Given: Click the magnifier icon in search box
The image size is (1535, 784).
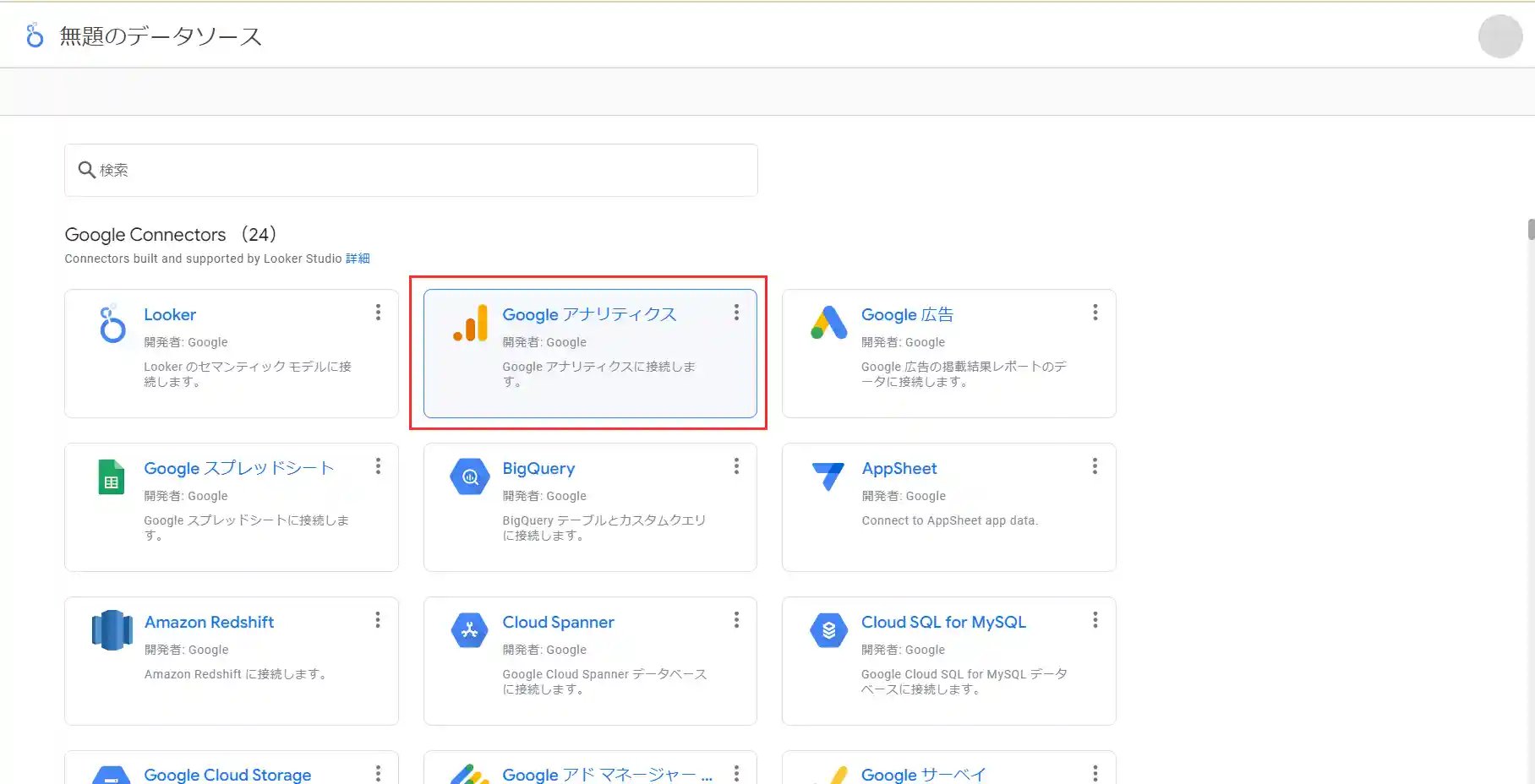Looking at the screenshot, I should click(x=86, y=170).
